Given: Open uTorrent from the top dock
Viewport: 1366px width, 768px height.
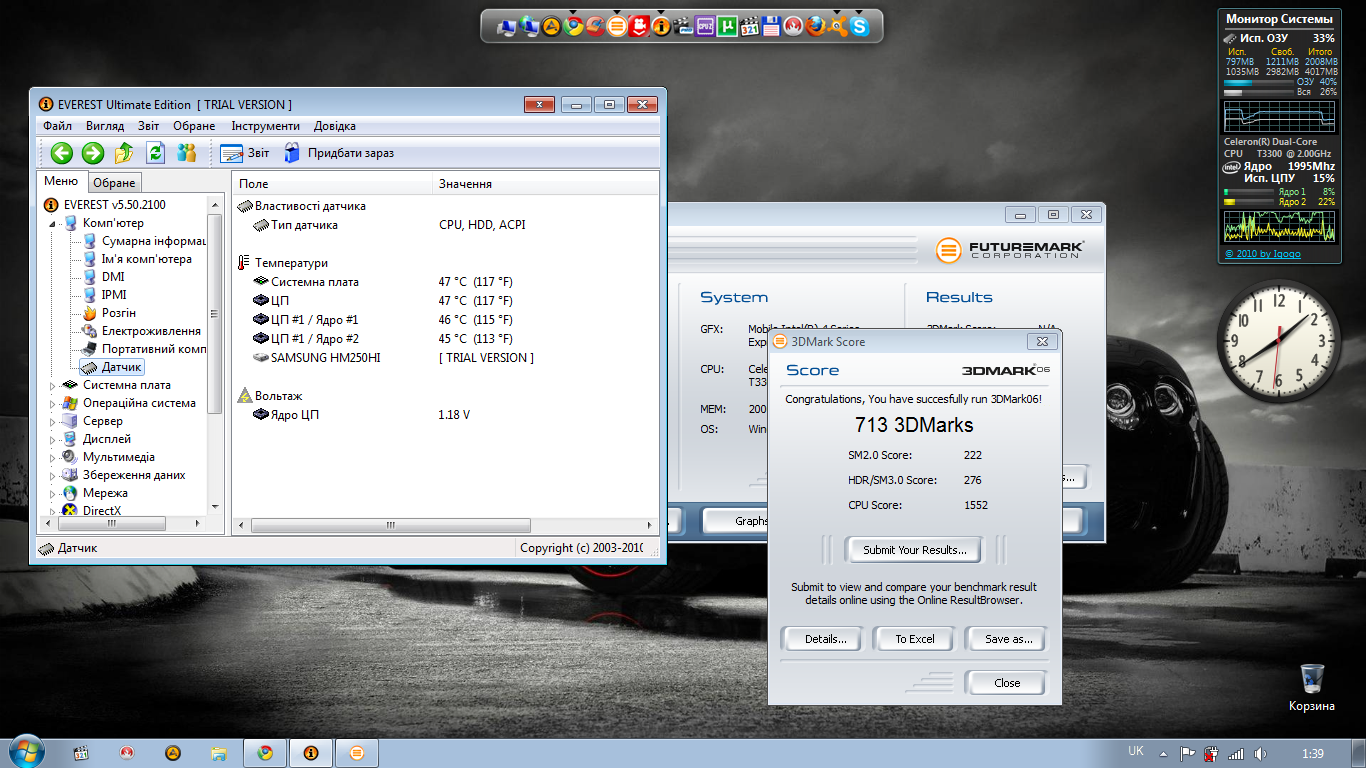Looking at the screenshot, I should pos(728,26).
